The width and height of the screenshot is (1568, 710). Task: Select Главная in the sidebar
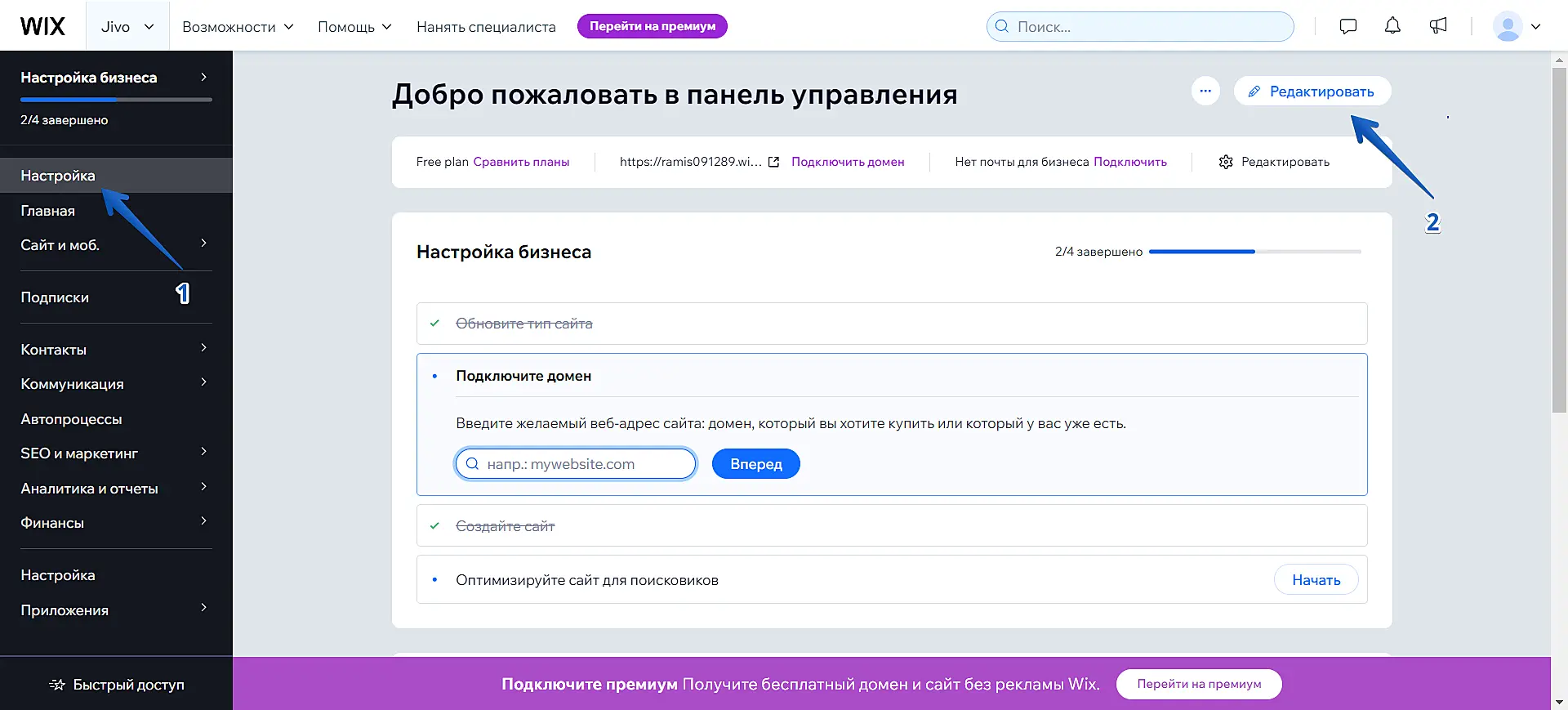point(48,211)
